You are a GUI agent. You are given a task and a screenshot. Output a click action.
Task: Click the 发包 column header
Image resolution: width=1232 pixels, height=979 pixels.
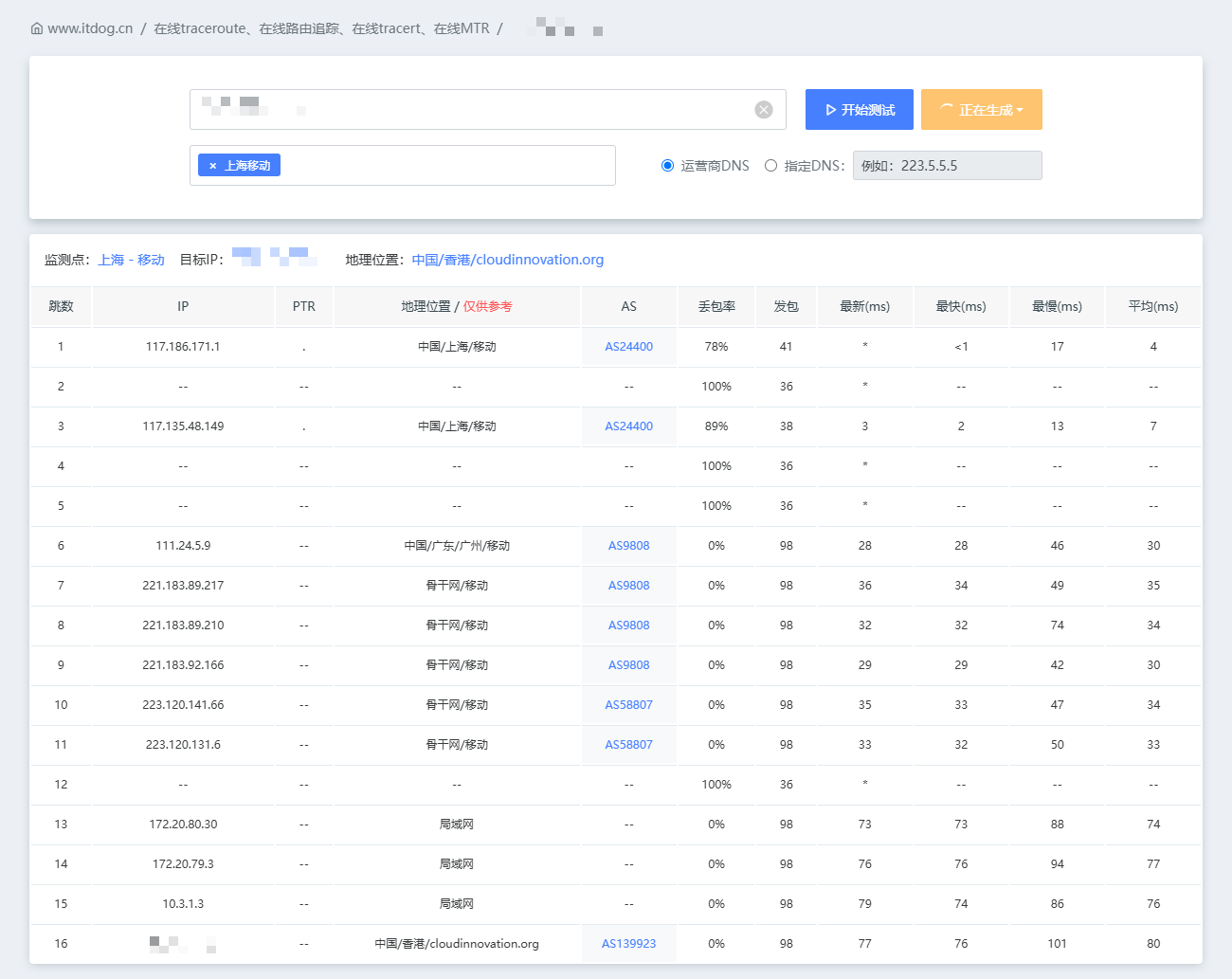(787, 306)
